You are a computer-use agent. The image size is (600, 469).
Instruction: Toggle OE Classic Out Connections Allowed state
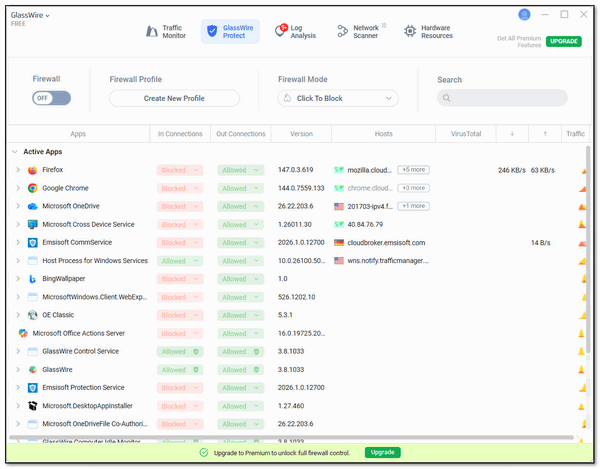[241, 315]
